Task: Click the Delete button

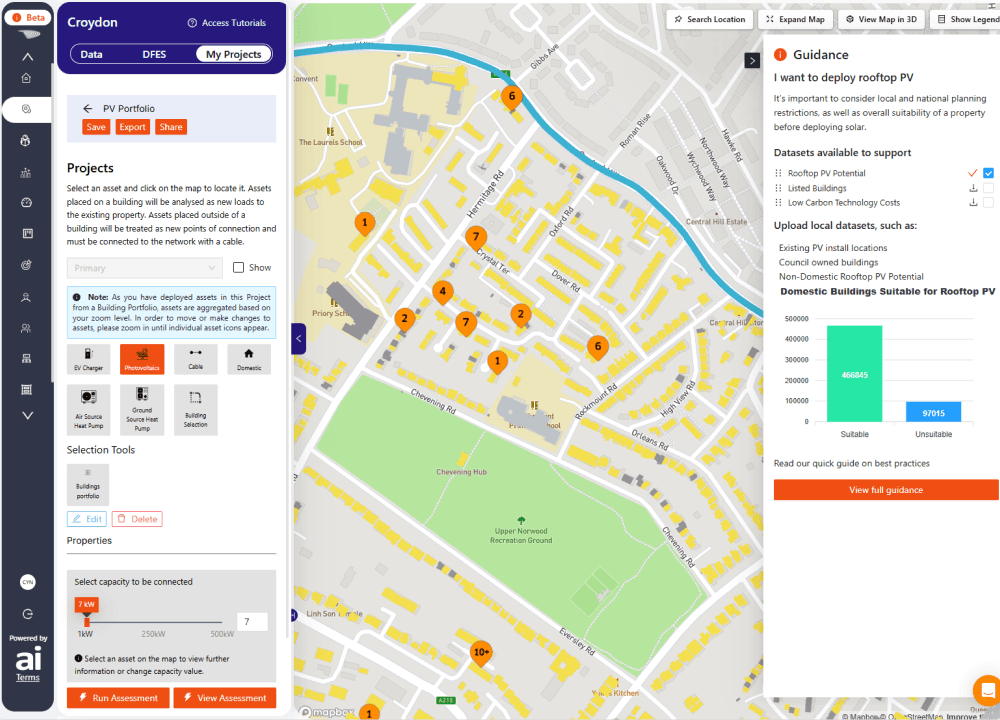Action: coord(137,519)
